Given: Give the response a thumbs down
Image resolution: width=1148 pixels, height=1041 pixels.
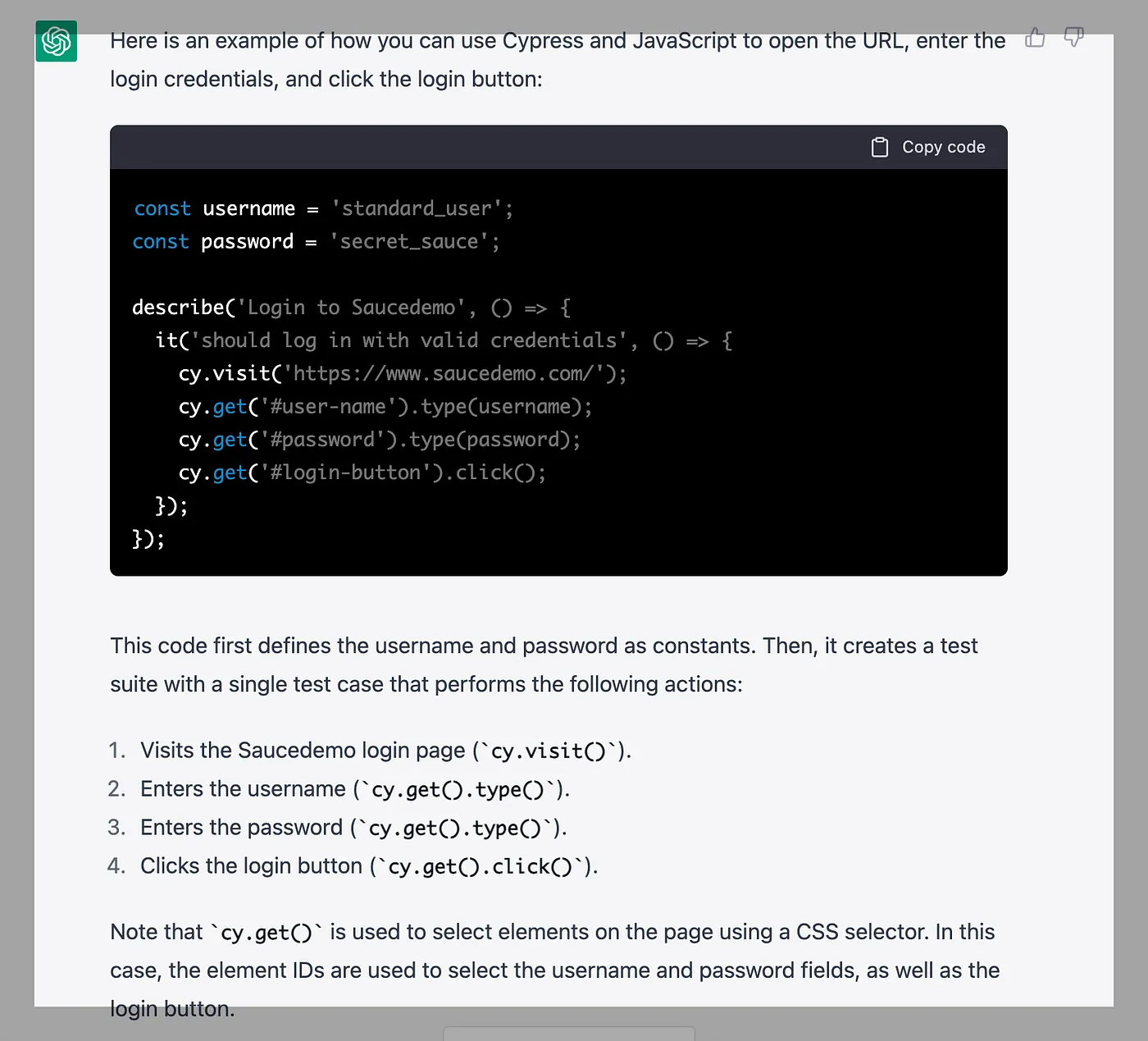Looking at the screenshot, I should click(1073, 38).
